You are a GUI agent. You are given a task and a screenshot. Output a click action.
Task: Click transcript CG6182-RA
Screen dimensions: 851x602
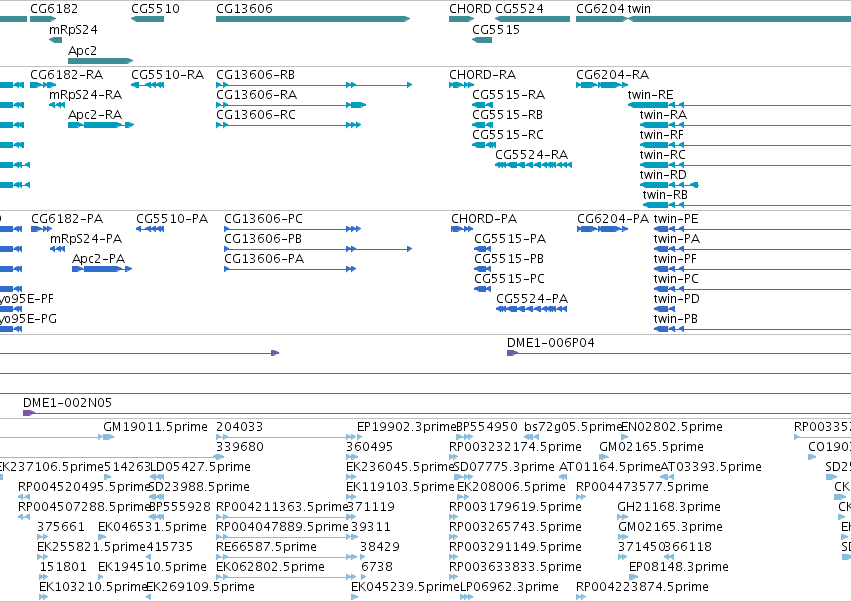pyautogui.click(x=66, y=75)
